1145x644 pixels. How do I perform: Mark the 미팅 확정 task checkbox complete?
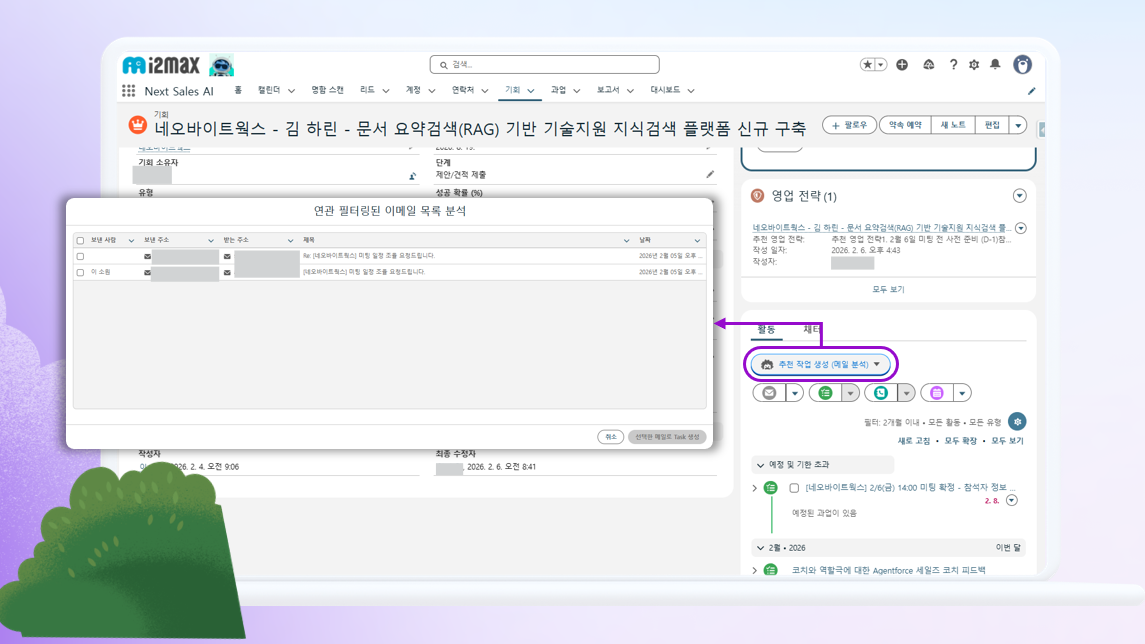click(794, 488)
